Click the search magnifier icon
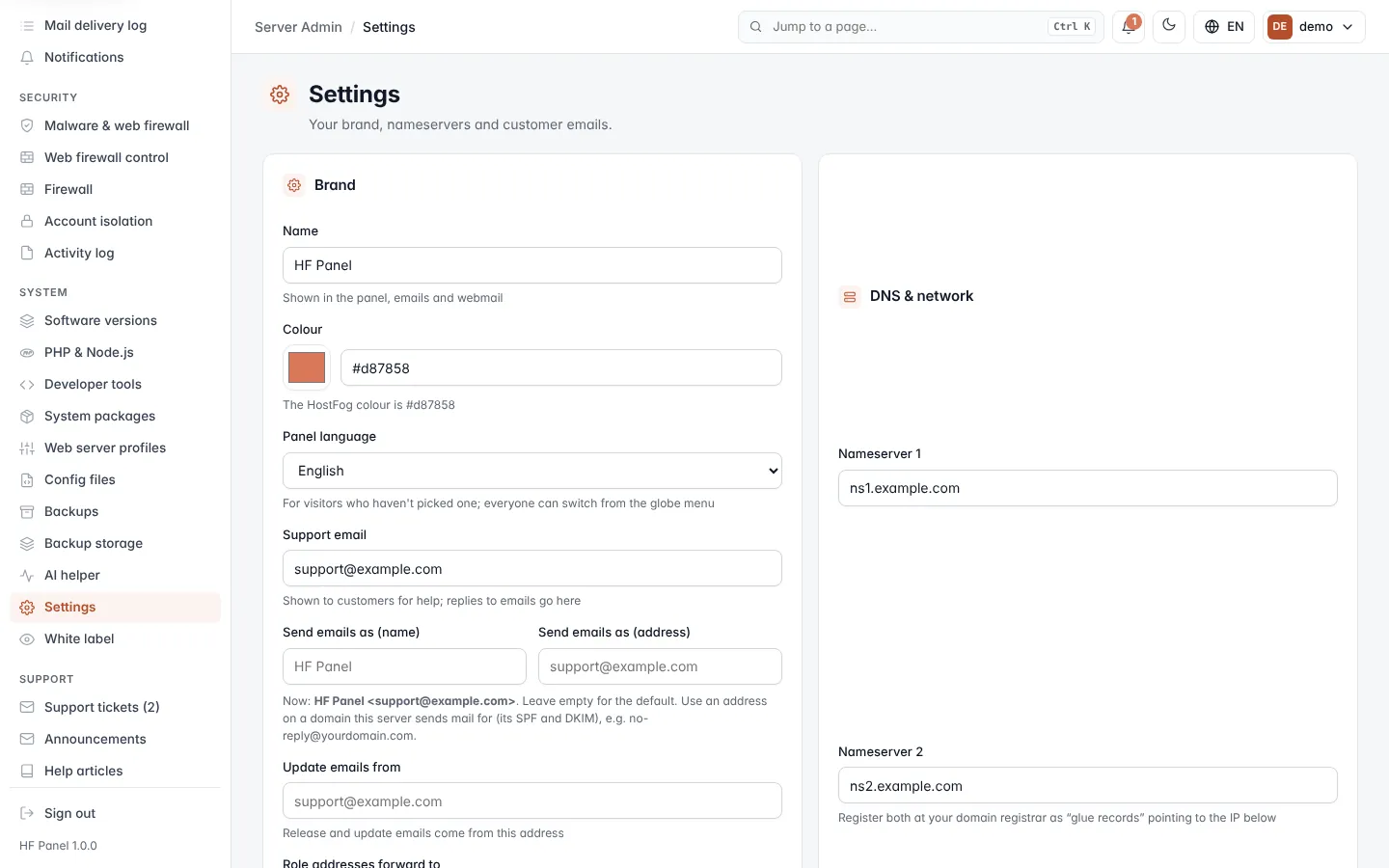 point(756,27)
